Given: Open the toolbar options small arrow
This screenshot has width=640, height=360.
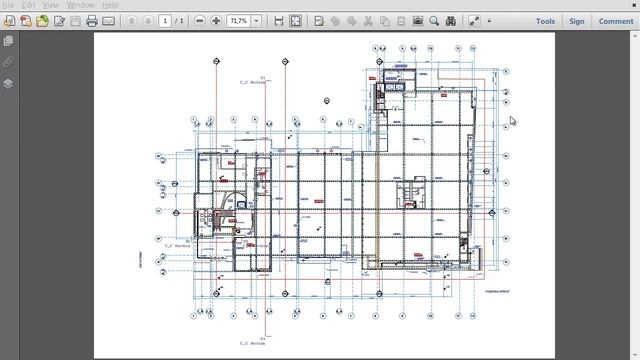Looking at the screenshot, I should tap(489, 21).
